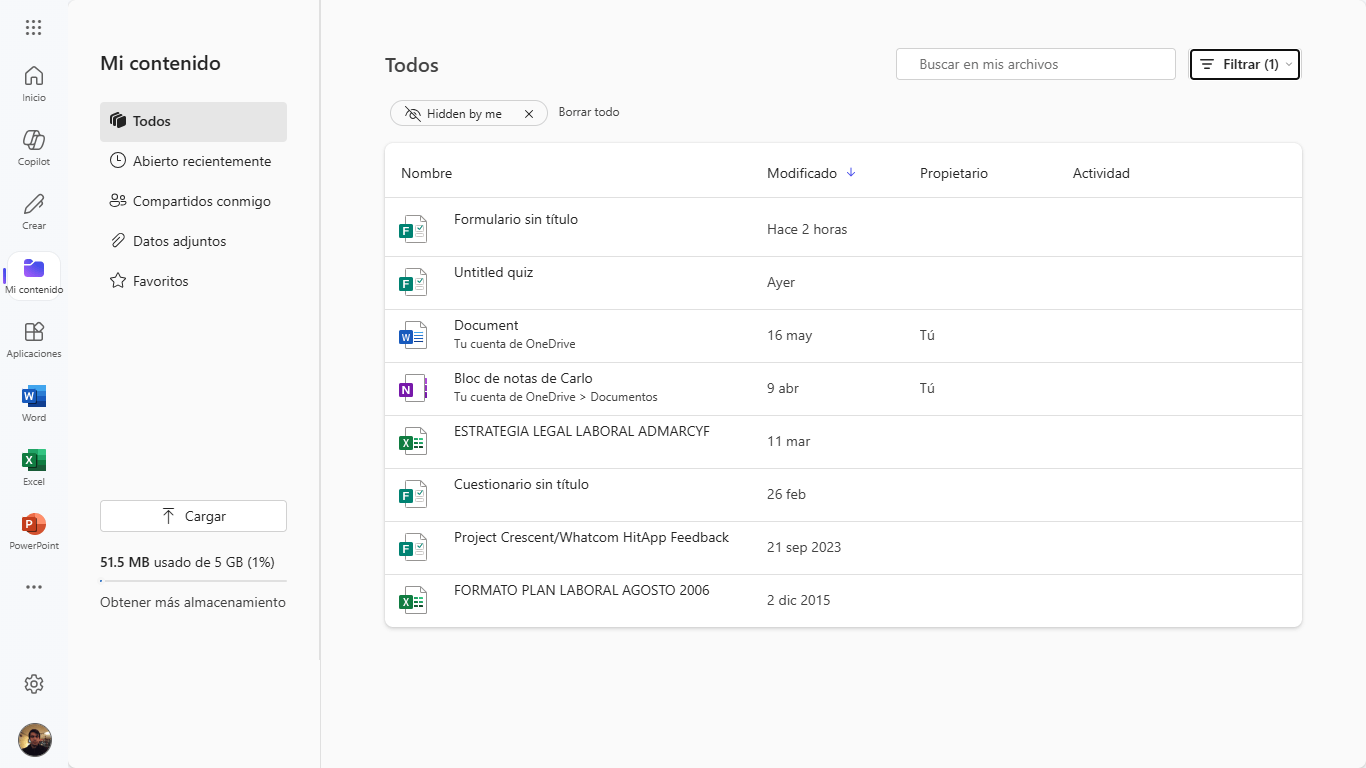Remove the Hidden by me filter chip
Screen dimensions: 1366x768
[x=529, y=114]
